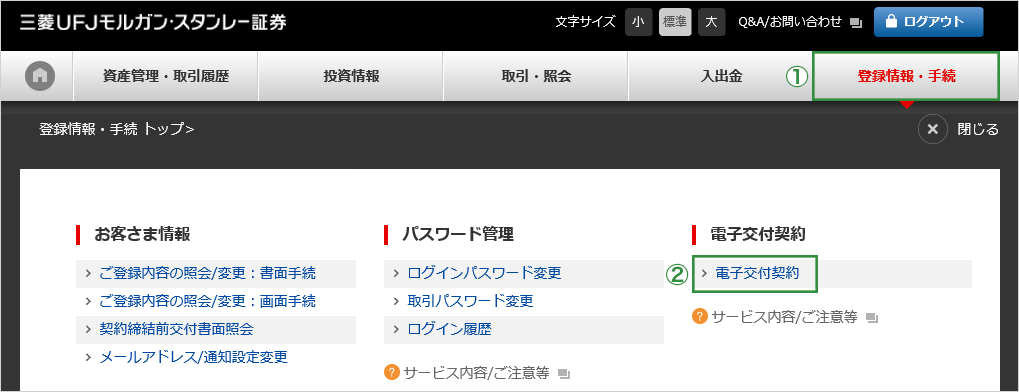Set text size to 標準
1019x392 pixels.
pos(675,22)
